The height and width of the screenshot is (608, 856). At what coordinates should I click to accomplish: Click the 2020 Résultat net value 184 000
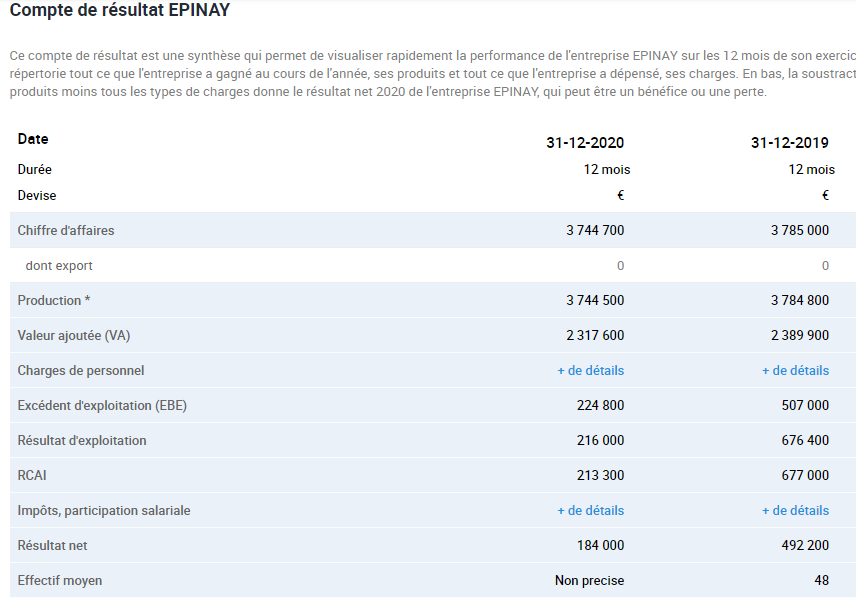[601, 545]
